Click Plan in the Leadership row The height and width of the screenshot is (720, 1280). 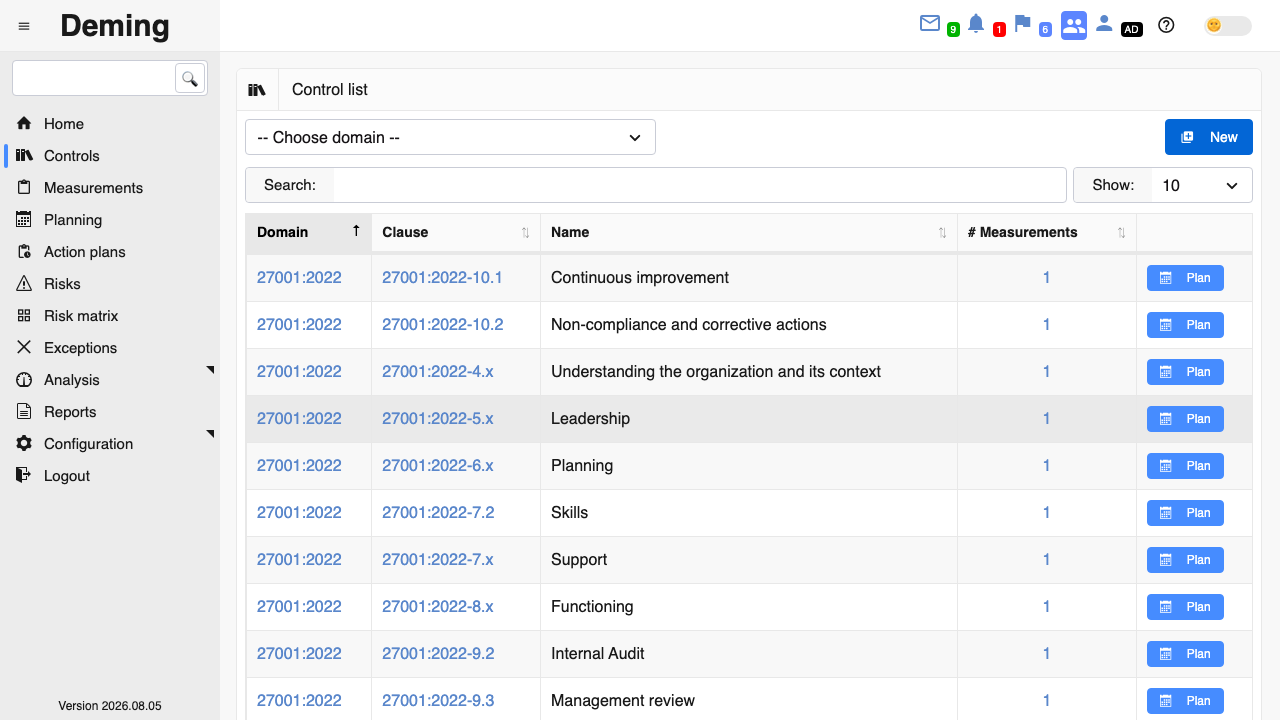click(x=1185, y=419)
